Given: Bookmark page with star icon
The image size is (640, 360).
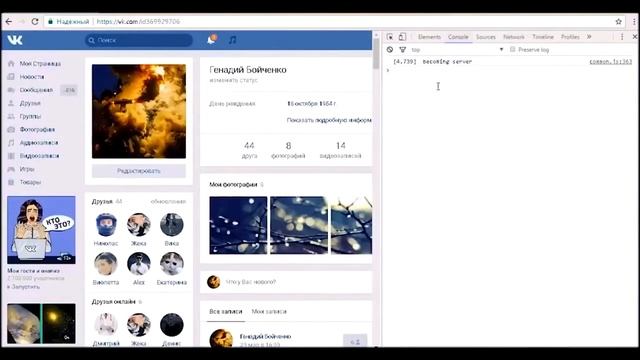Looking at the screenshot, I should click(618, 22).
